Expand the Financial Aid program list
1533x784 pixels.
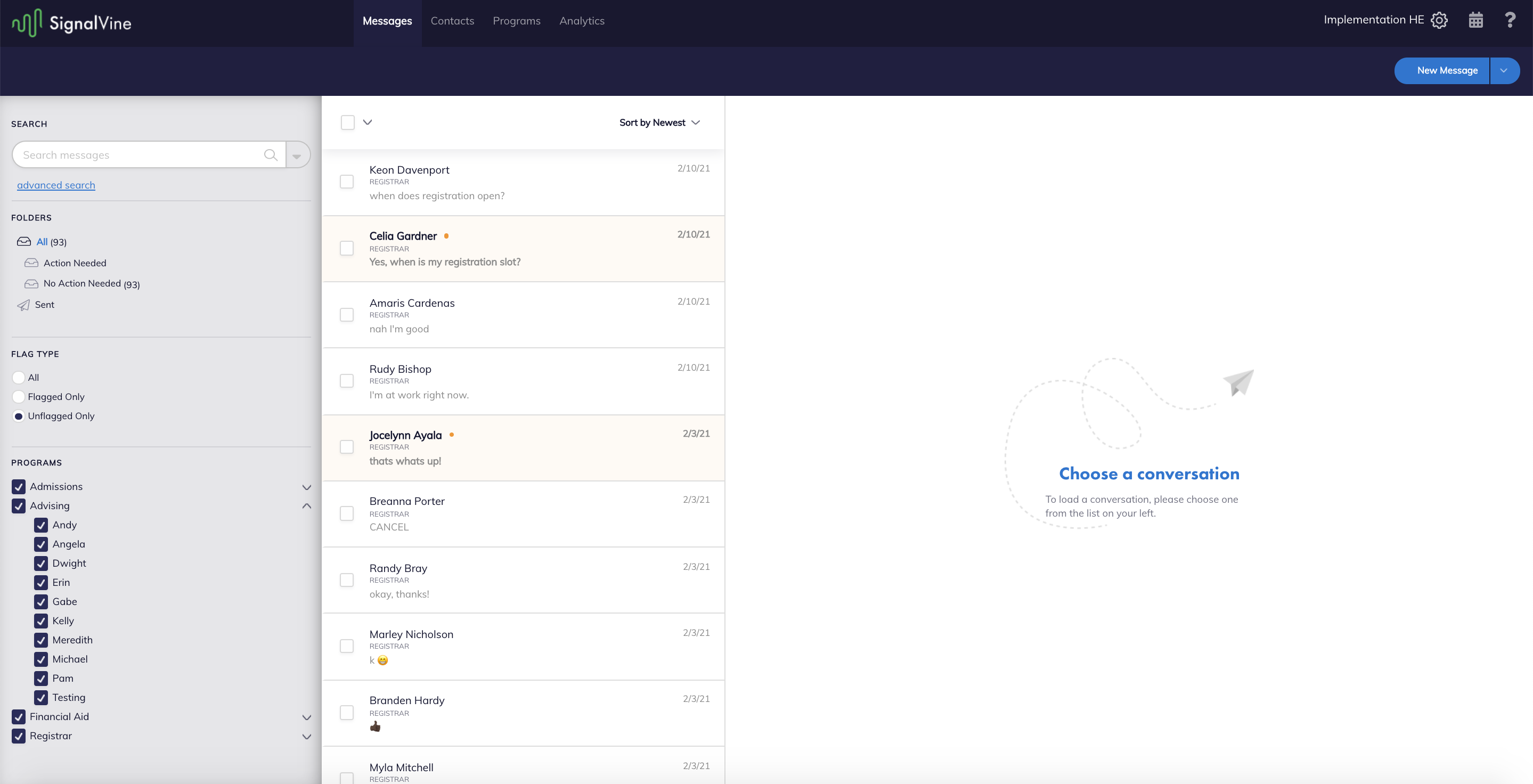point(306,717)
